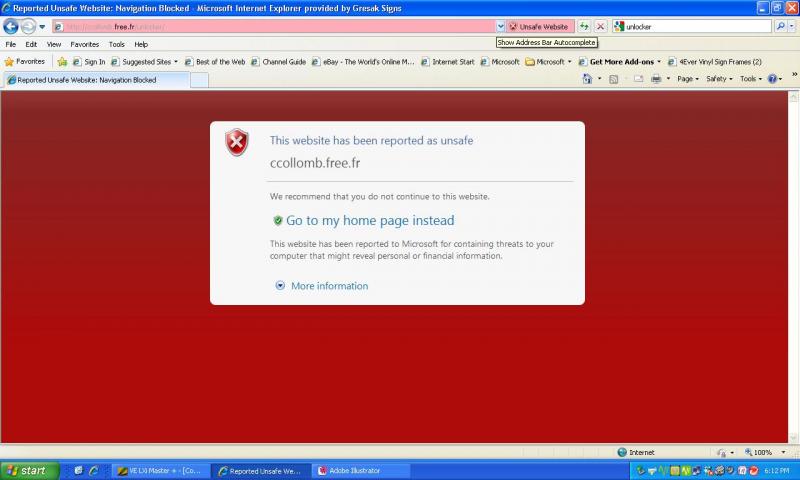Click the Home page icon in command bar
The width and height of the screenshot is (800, 480).
588,79
